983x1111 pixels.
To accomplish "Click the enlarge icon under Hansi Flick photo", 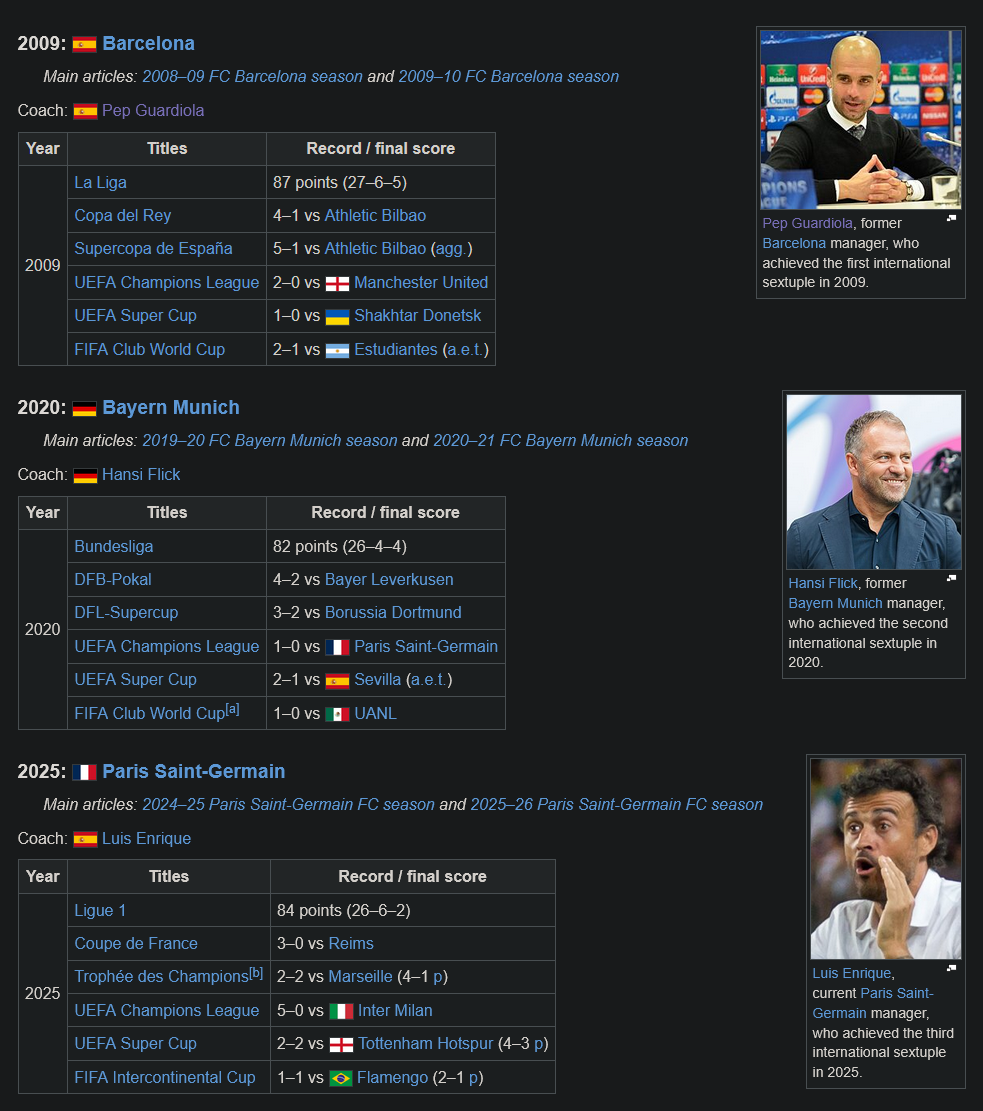I will tap(951, 578).
